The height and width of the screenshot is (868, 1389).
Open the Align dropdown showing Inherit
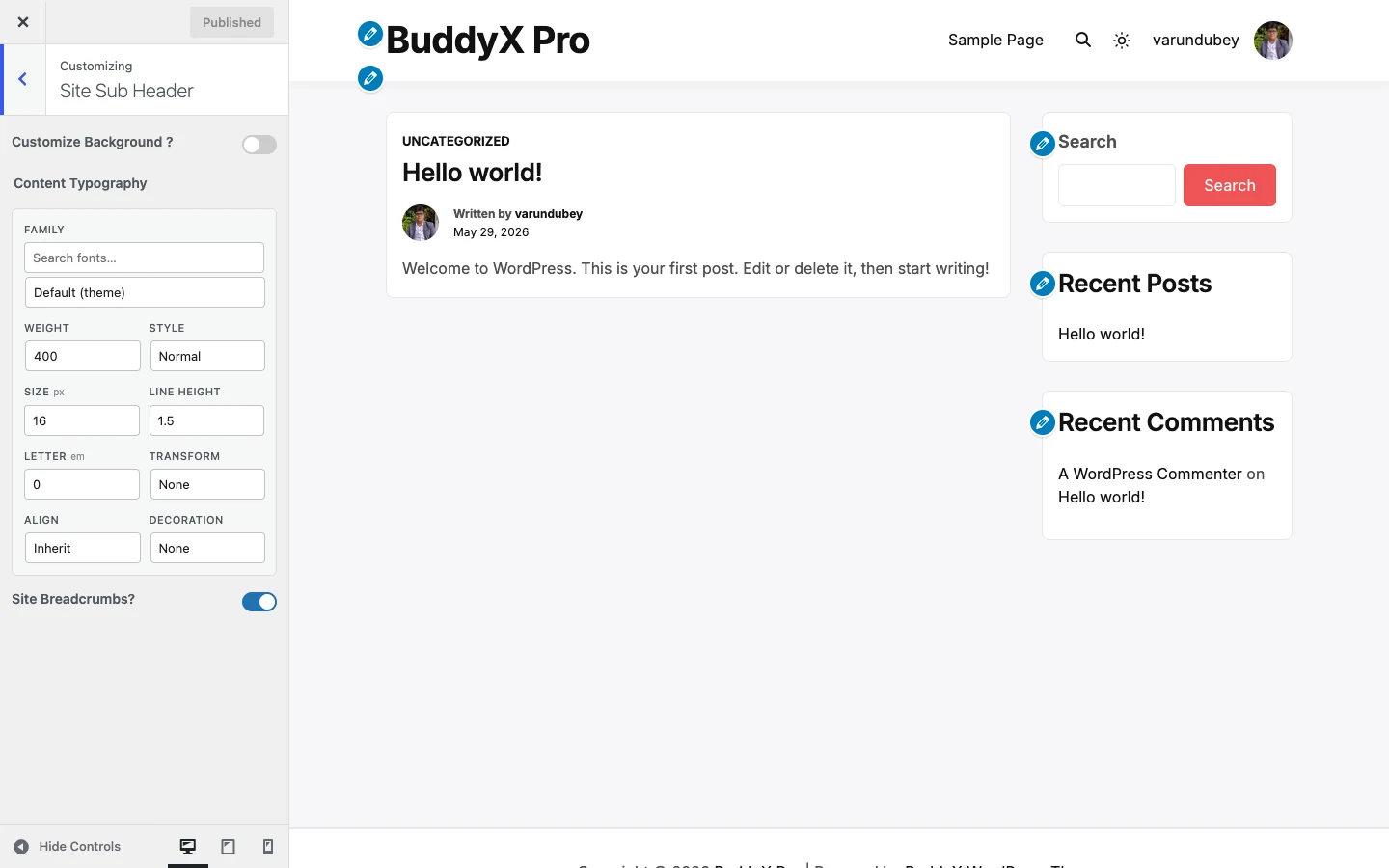pos(83,548)
